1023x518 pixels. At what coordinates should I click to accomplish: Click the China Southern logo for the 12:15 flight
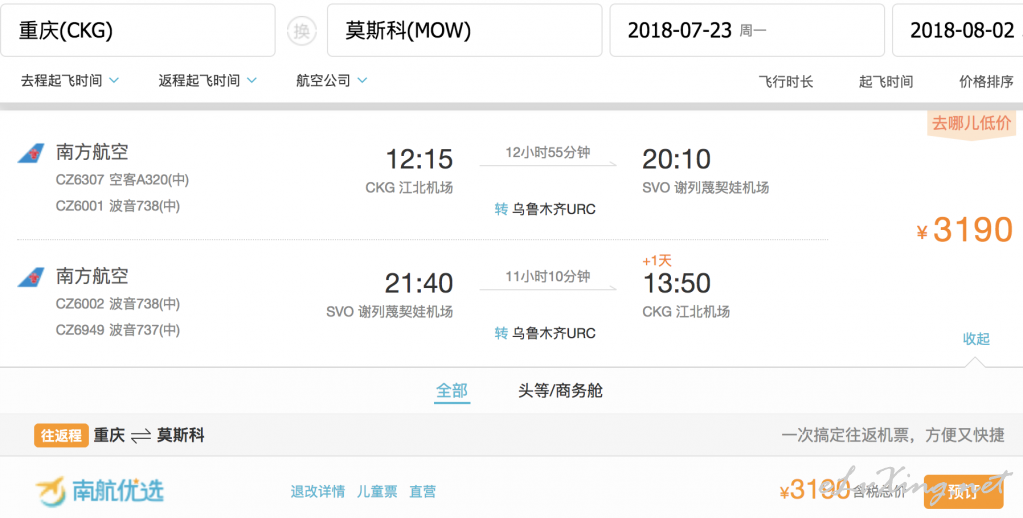point(31,153)
